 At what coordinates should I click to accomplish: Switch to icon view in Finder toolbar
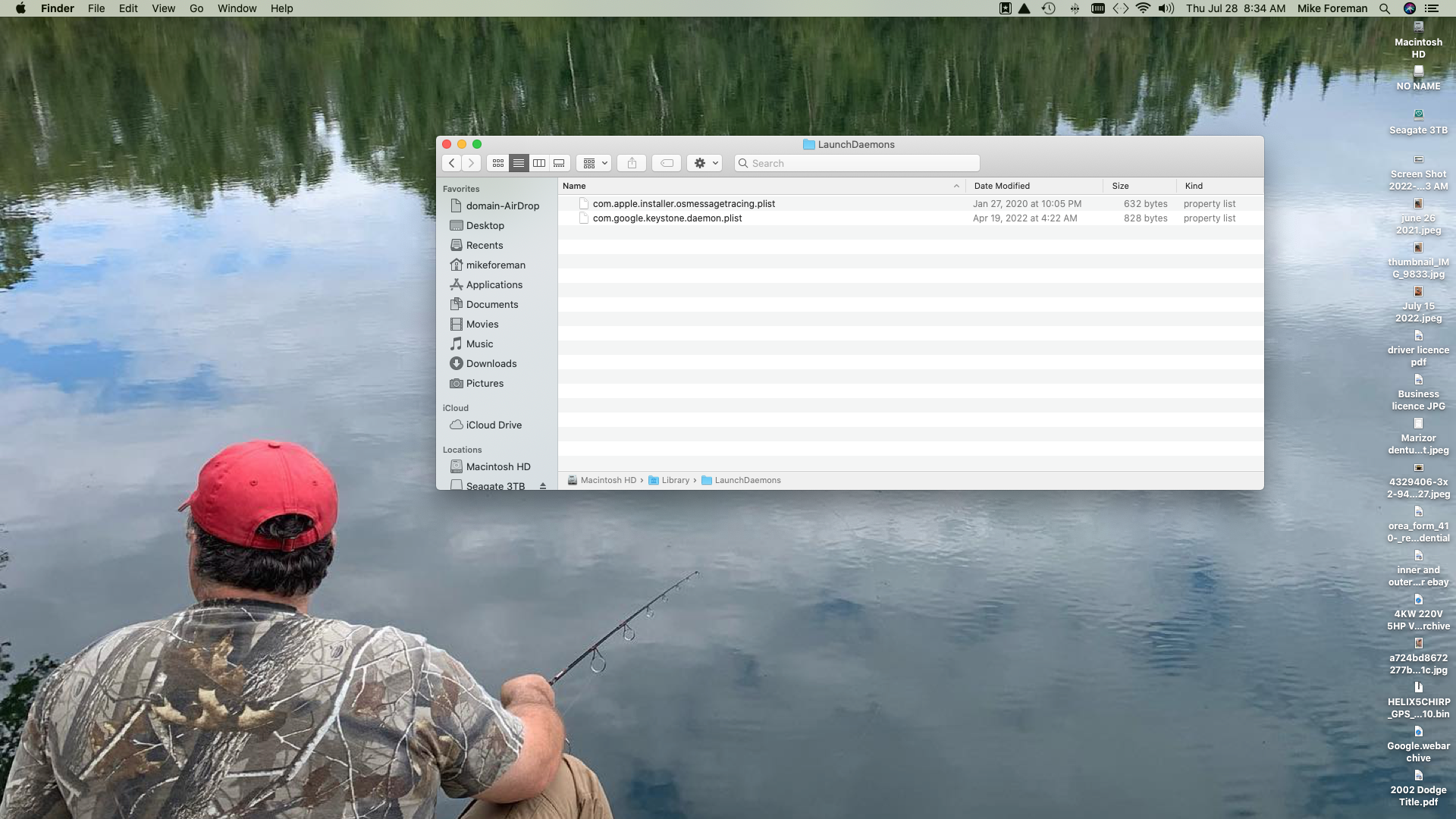point(498,163)
